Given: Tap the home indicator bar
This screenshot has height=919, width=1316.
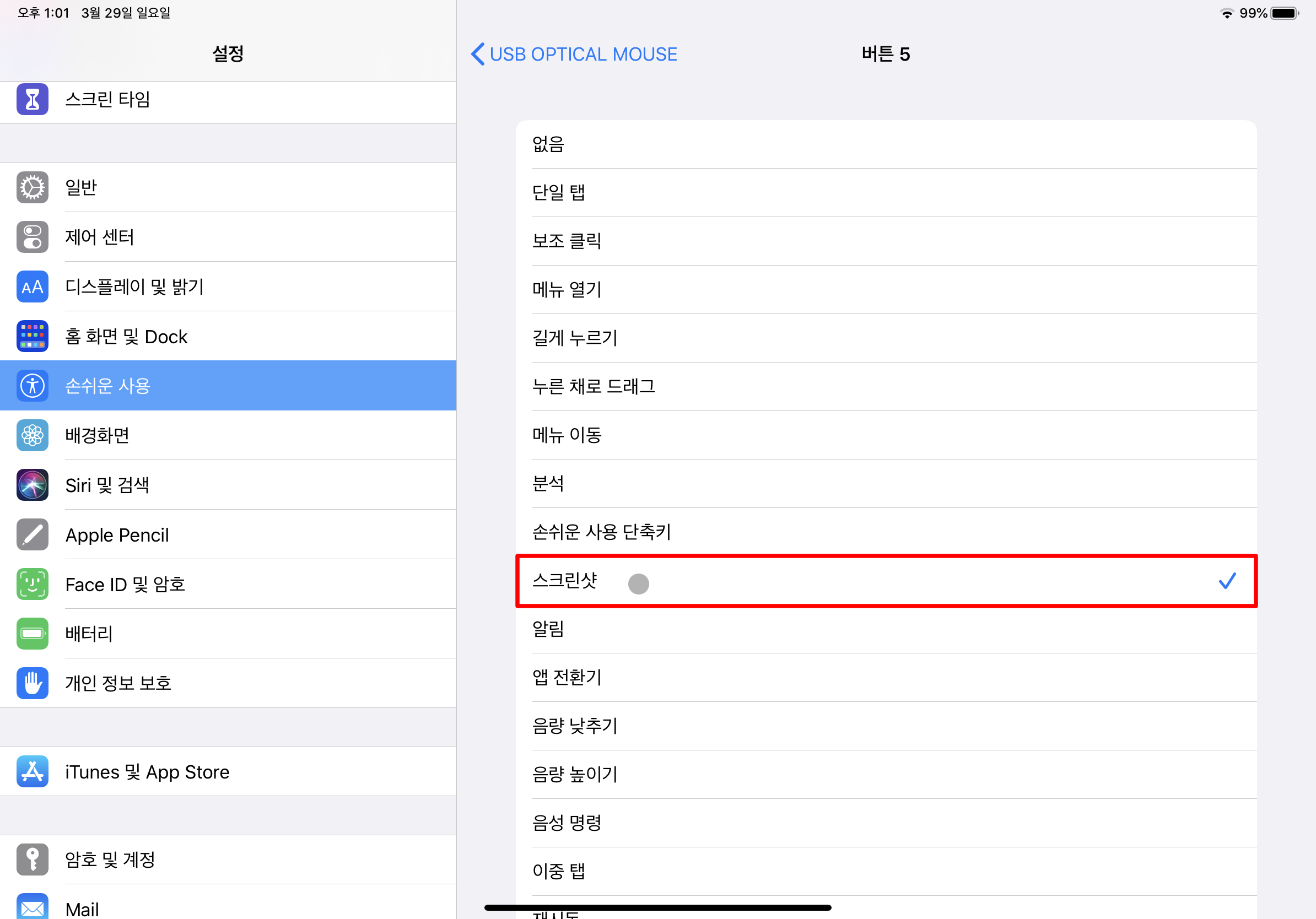Looking at the screenshot, I should coord(657,907).
